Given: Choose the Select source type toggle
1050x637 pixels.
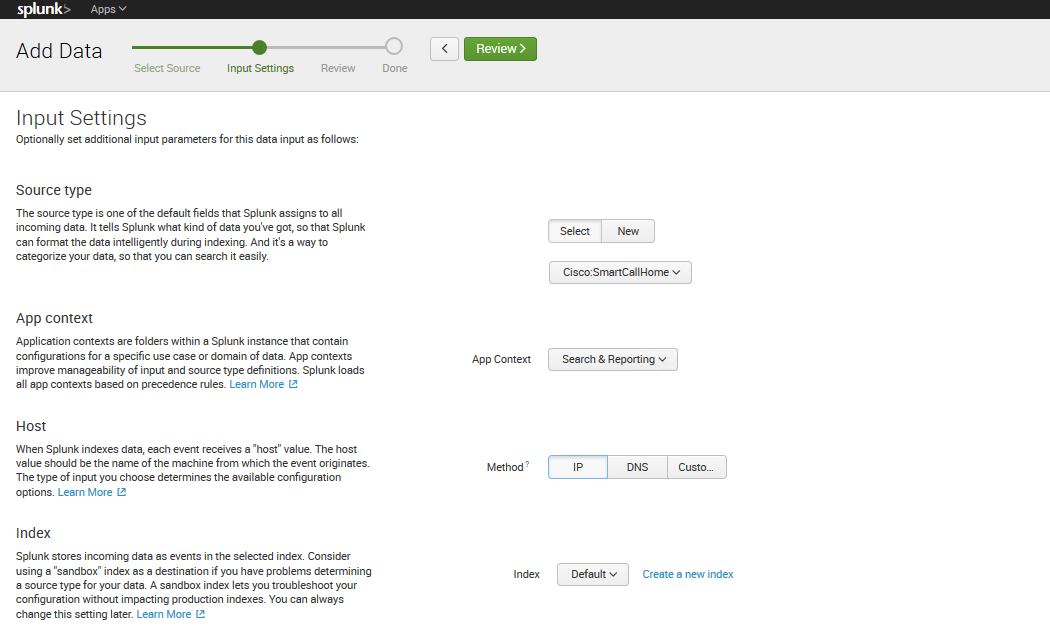Looking at the screenshot, I should point(575,231).
